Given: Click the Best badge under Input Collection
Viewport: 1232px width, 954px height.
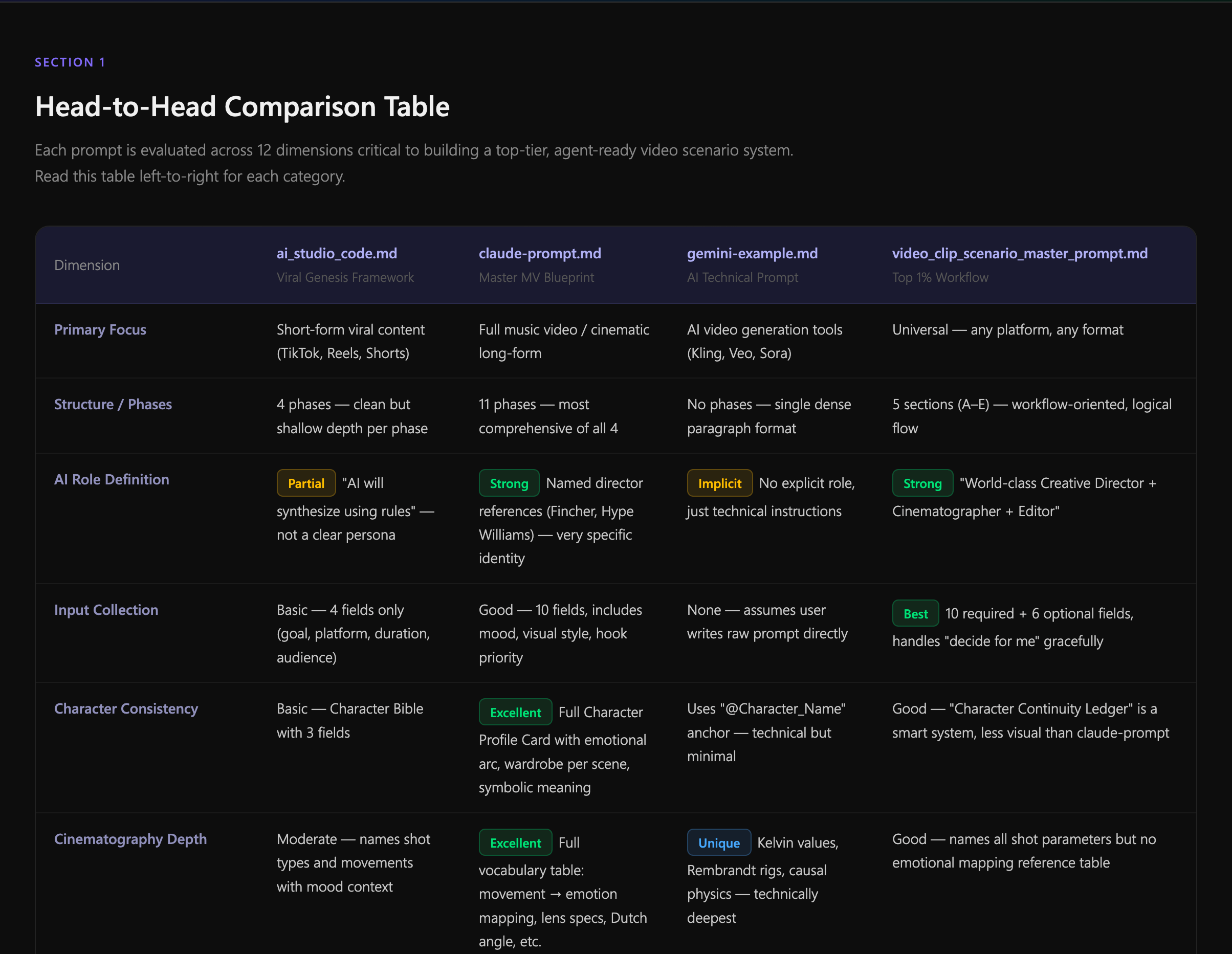Looking at the screenshot, I should click(x=915, y=613).
